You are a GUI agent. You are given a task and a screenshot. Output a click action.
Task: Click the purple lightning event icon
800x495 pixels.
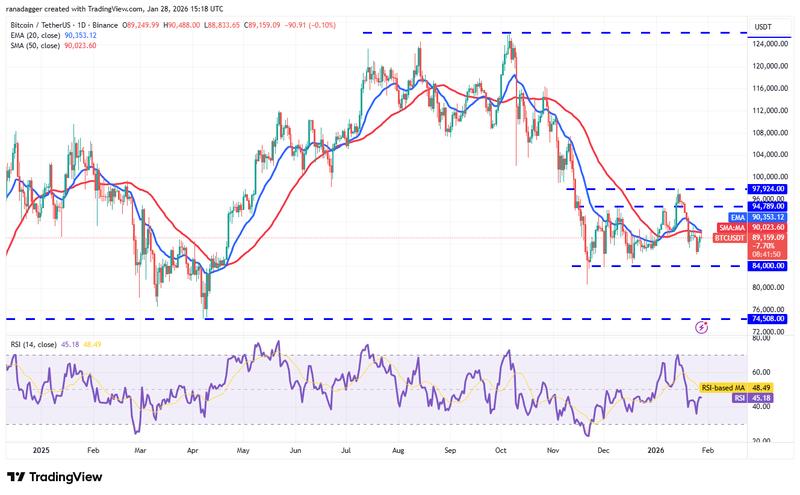coord(702,327)
